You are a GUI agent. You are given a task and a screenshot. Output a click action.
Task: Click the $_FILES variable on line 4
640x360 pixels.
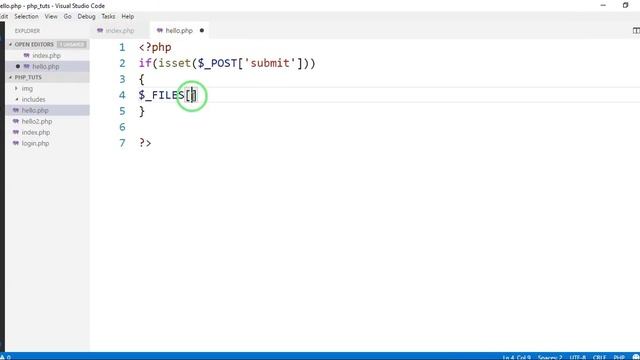click(161, 95)
